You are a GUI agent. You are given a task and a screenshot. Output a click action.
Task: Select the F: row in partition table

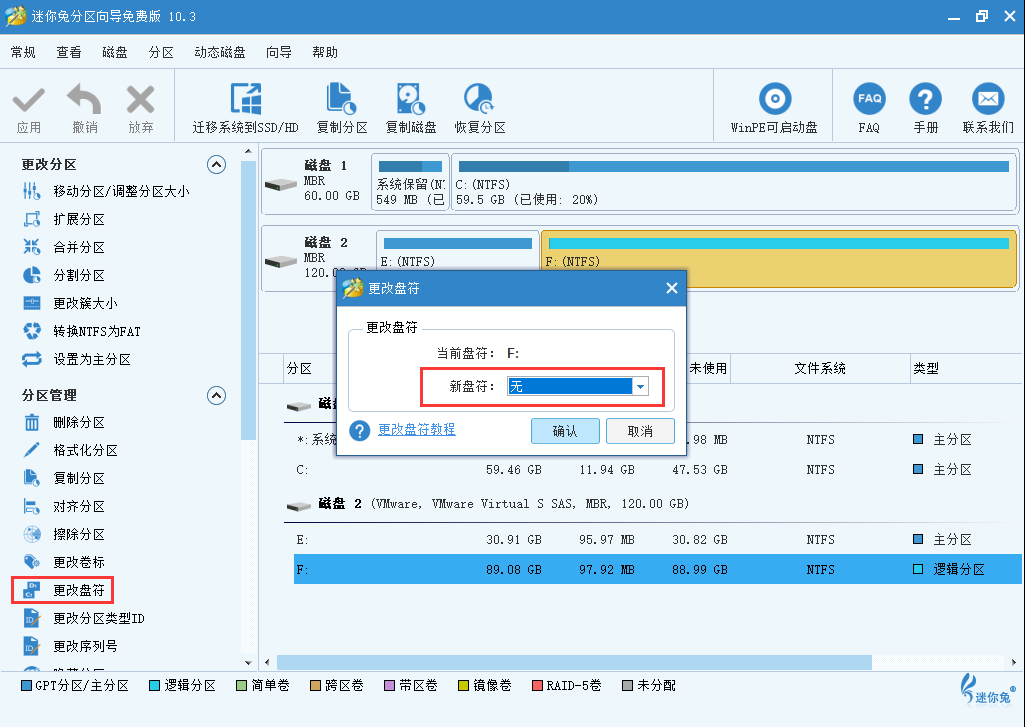[658, 569]
